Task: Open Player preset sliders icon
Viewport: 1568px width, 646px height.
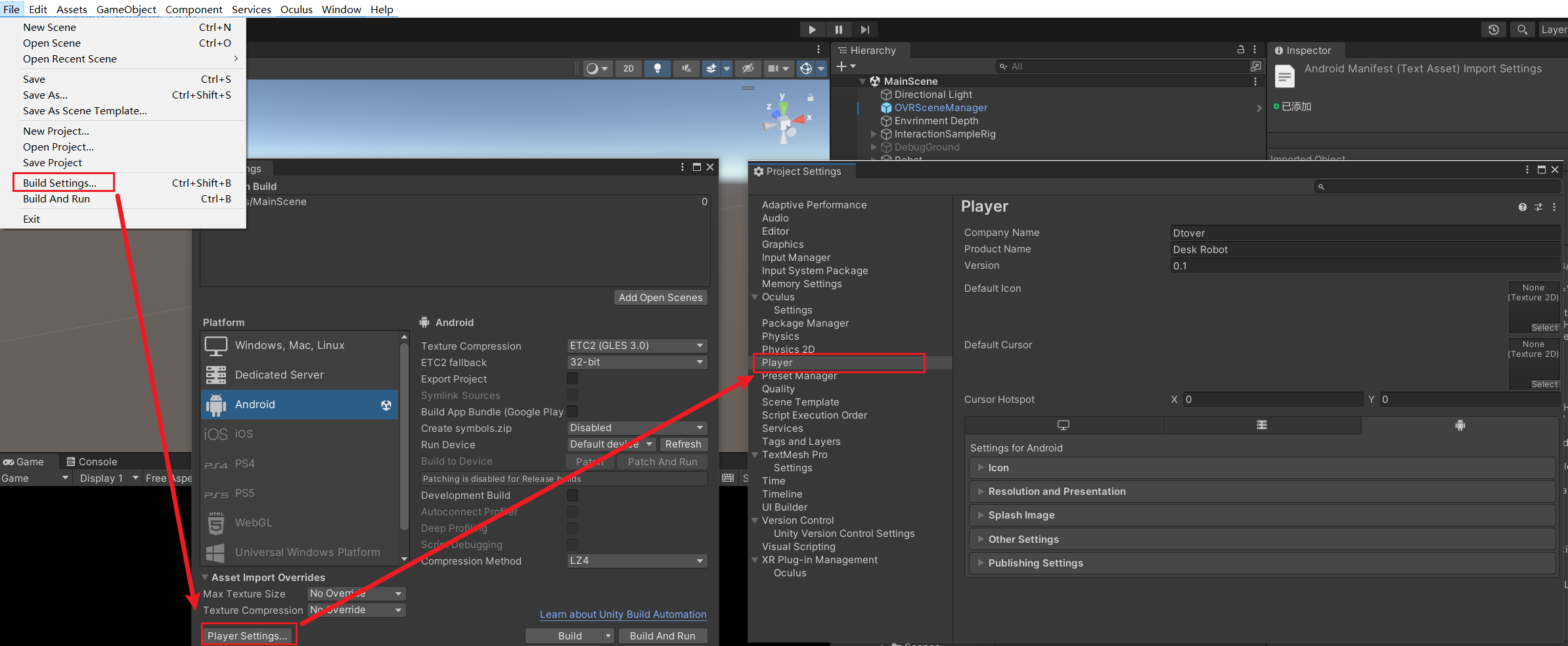Action: click(1538, 207)
